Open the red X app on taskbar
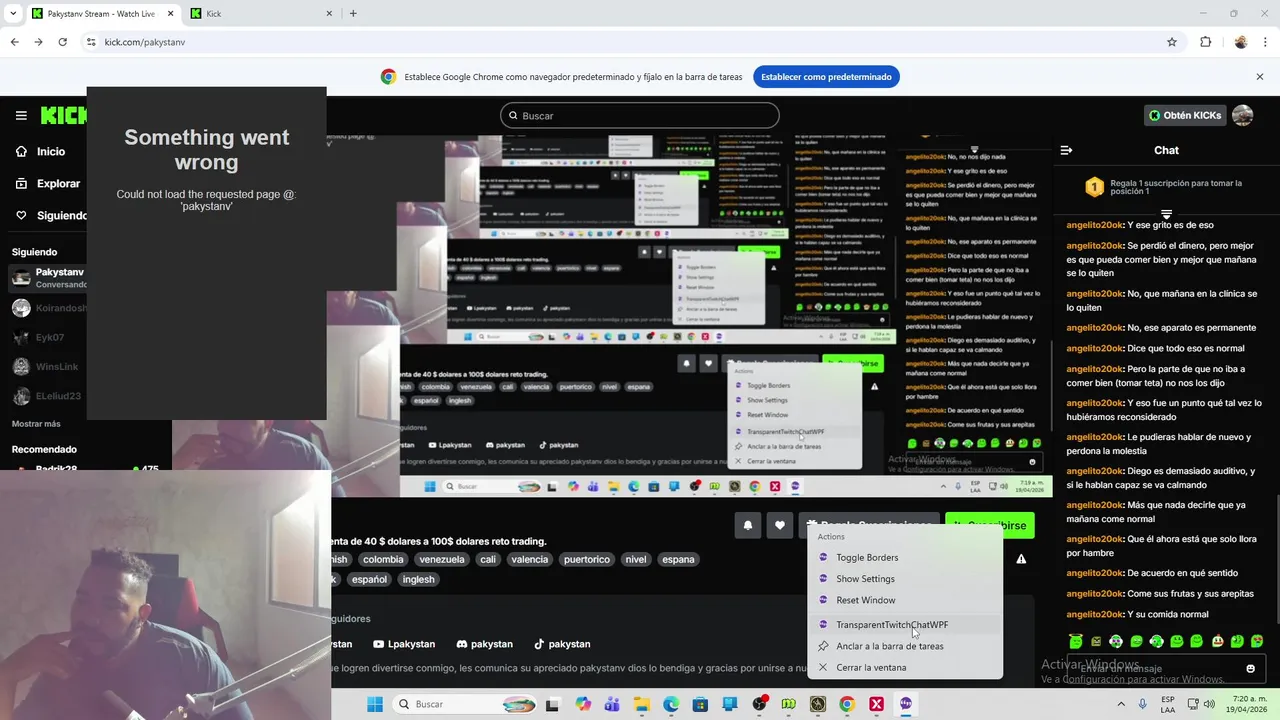The height and width of the screenshot is (720, 1280). point(877,704)
